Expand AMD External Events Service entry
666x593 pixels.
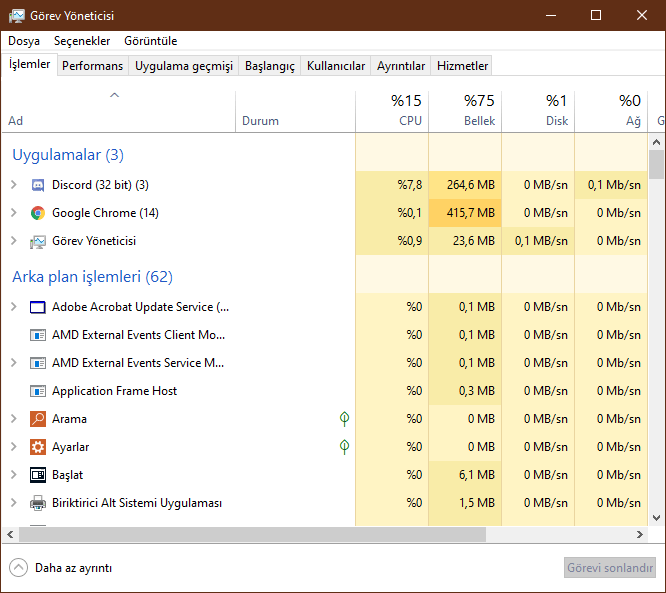(x=14, y=363)
